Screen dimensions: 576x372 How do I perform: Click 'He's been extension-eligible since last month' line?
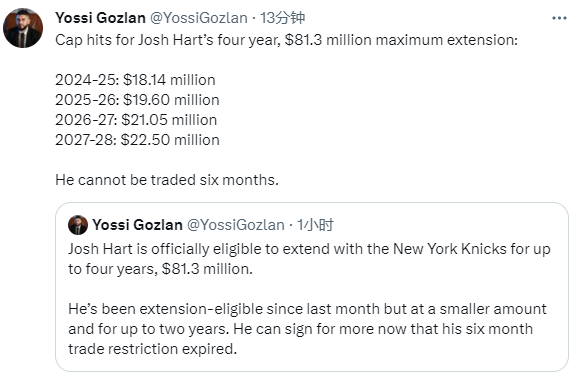[x=307, y=309]
